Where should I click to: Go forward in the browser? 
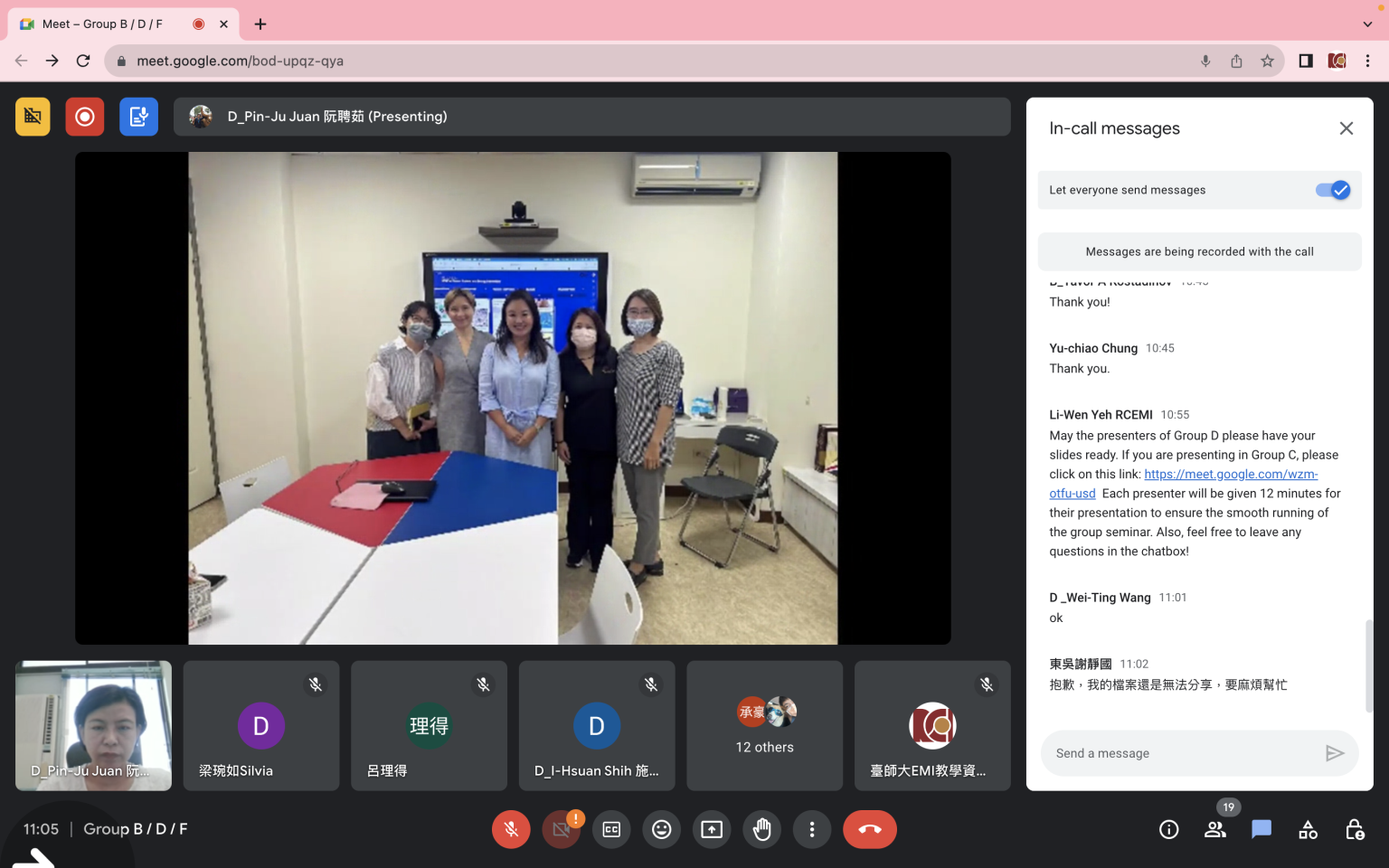52,61
